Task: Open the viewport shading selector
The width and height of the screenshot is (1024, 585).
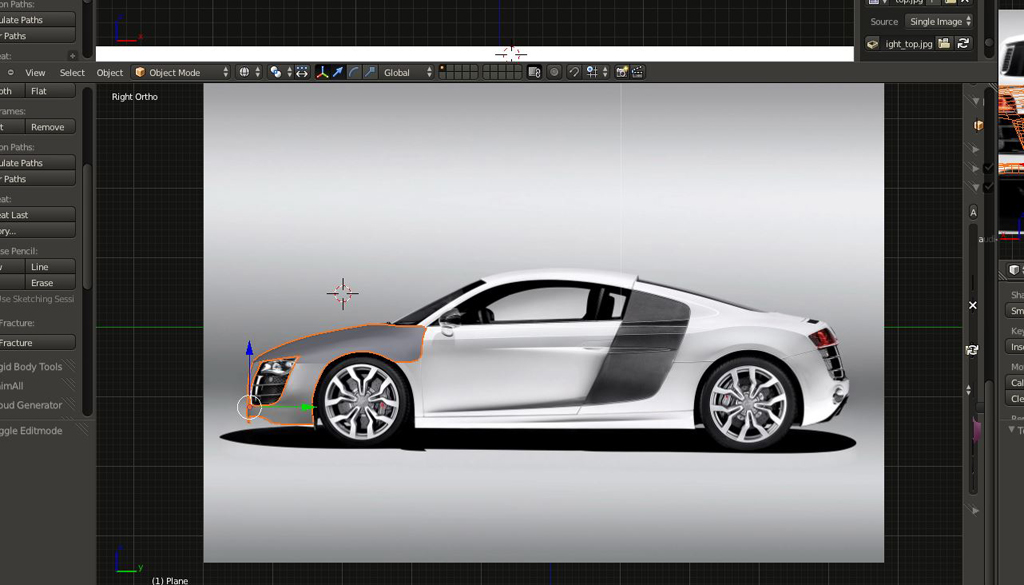Action: pos(249,72)
